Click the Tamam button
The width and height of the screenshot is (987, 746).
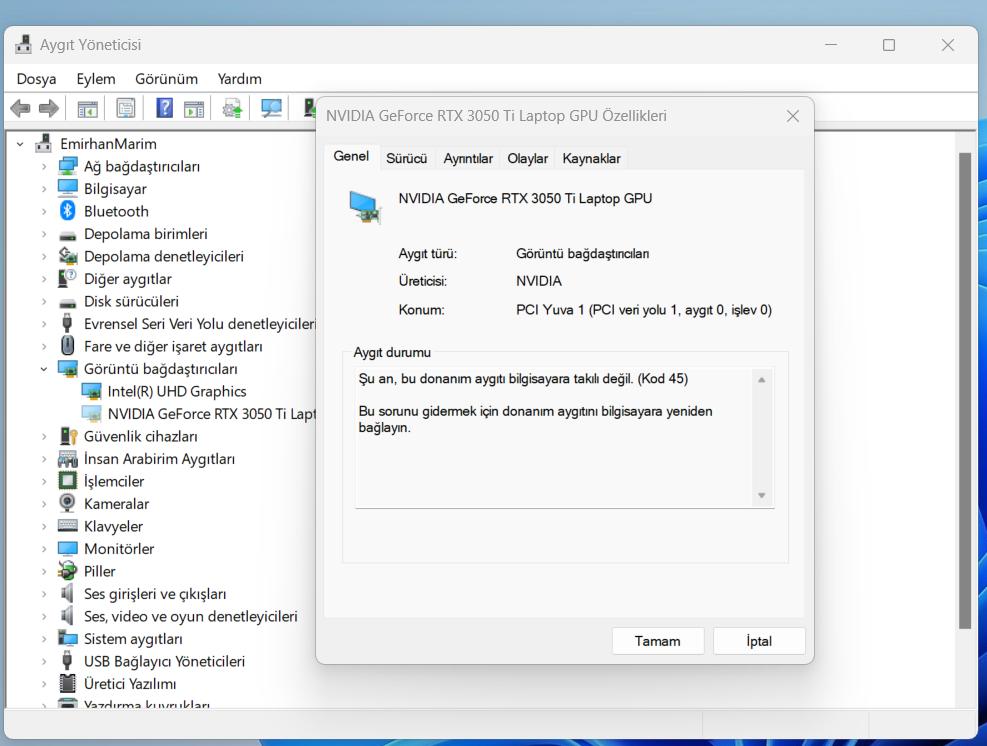click(657, 640)
